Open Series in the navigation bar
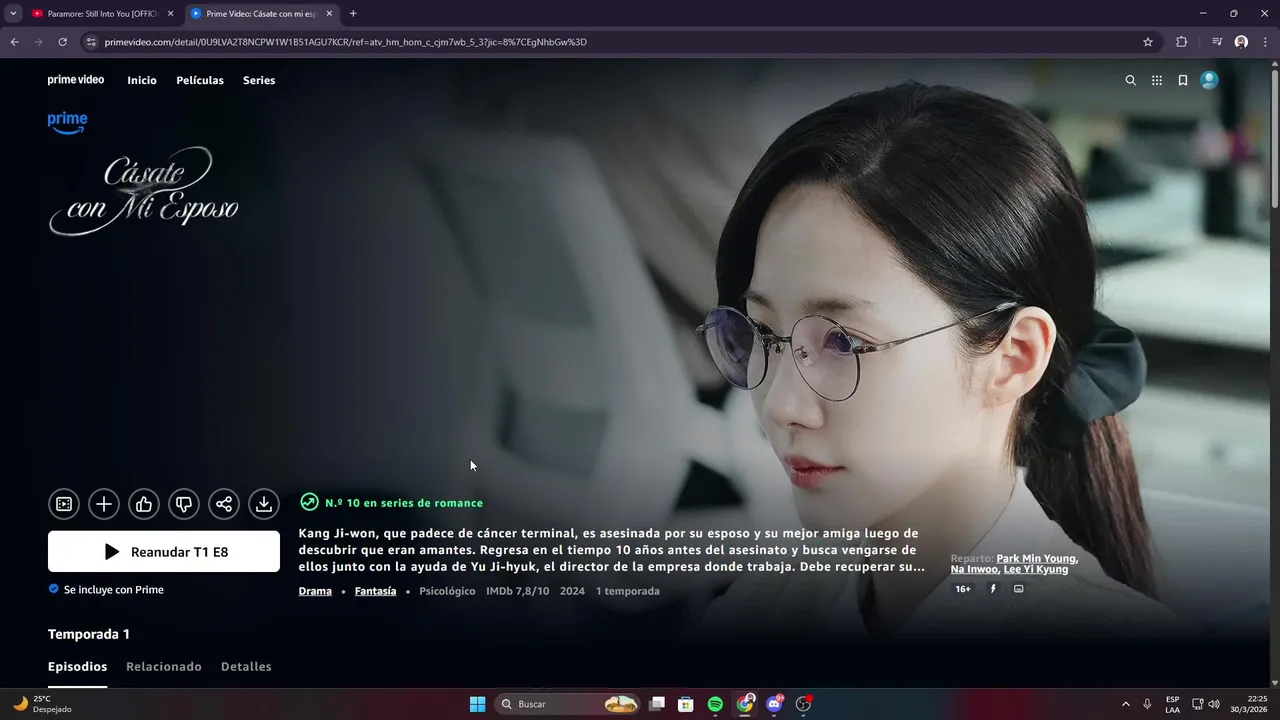 pyautogui.click(x=259, y=80)
